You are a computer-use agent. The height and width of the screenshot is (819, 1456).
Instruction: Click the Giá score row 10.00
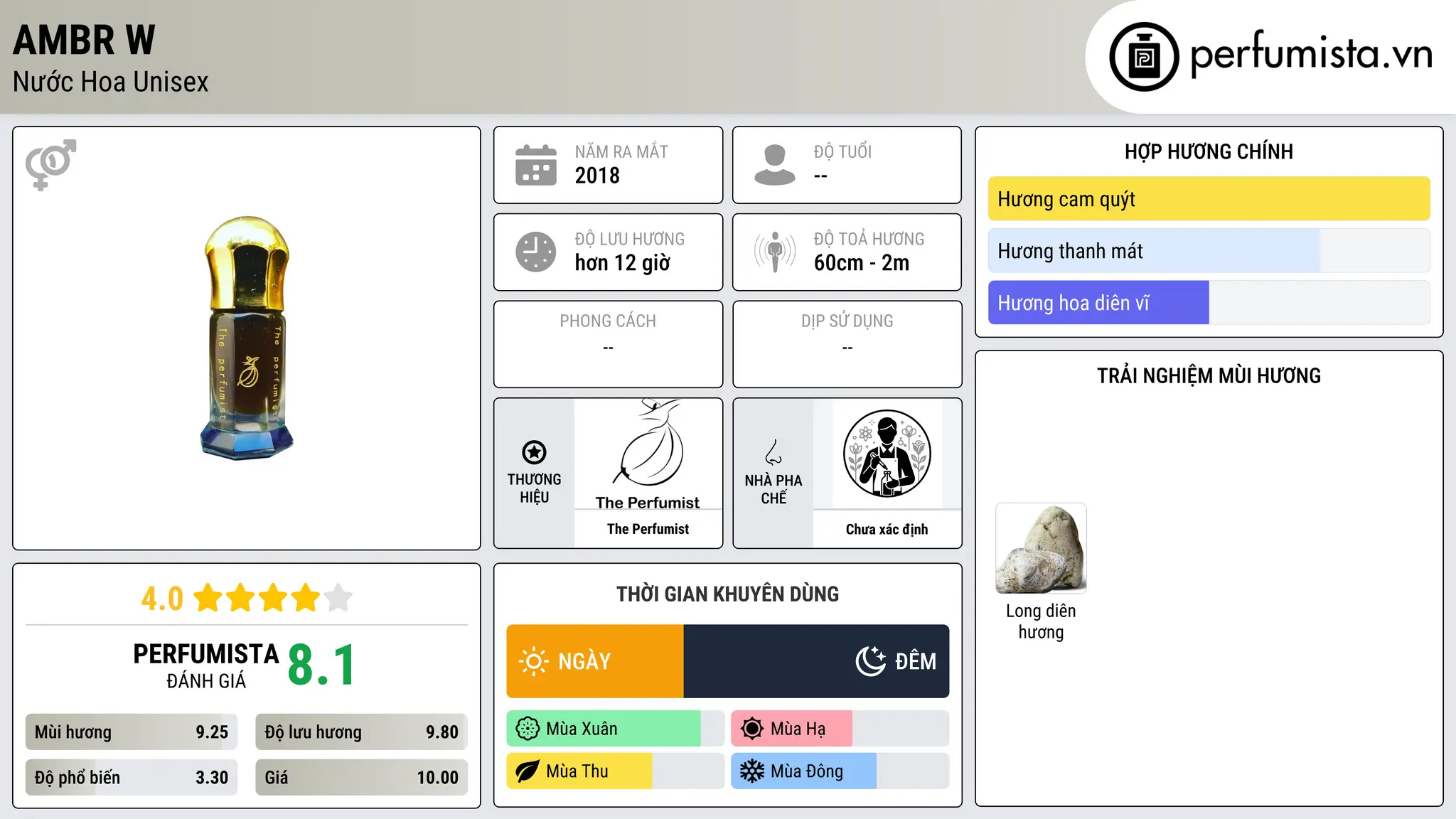pyautogui.click(x=361, y=778)
